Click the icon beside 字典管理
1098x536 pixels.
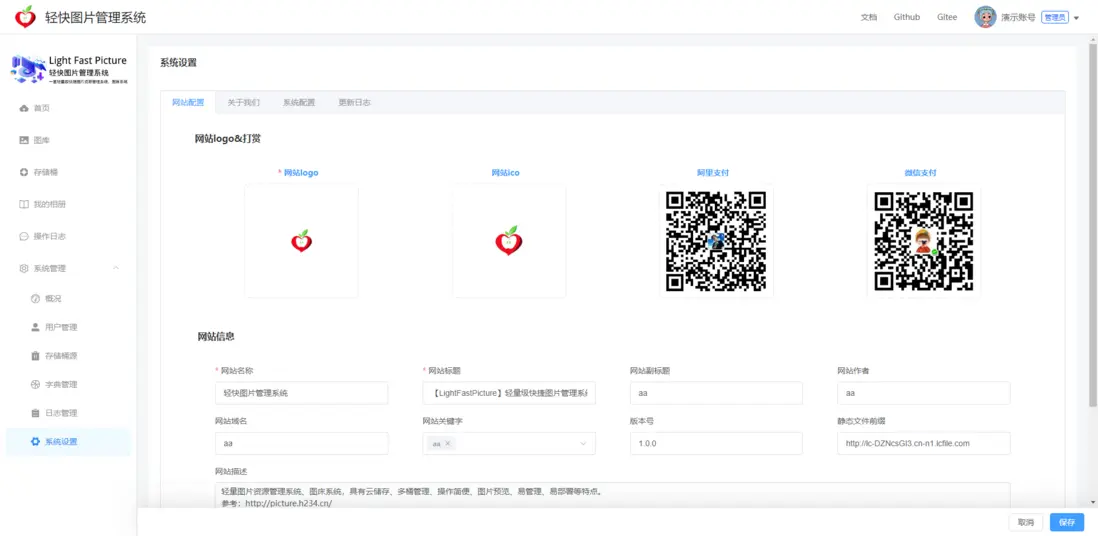point(35,385)
